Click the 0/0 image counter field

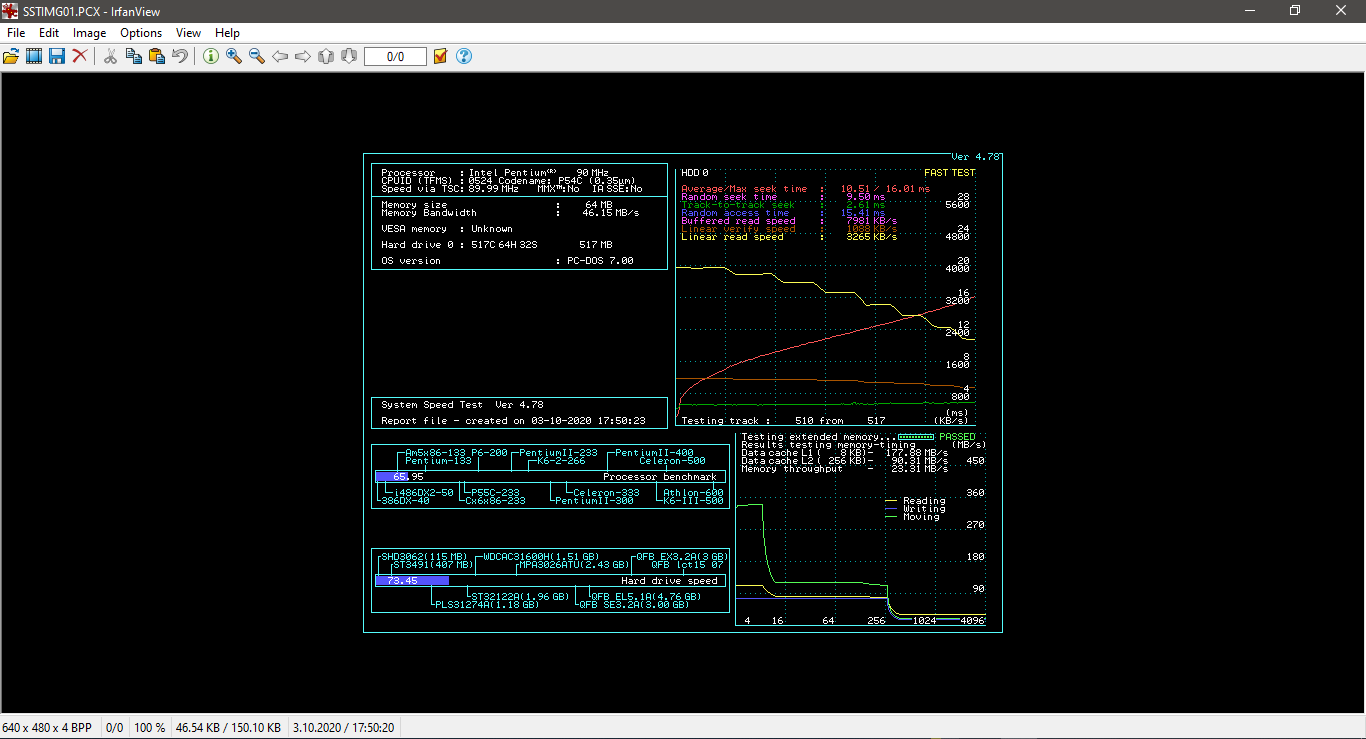pyautogui.click(x=395, y=57)
